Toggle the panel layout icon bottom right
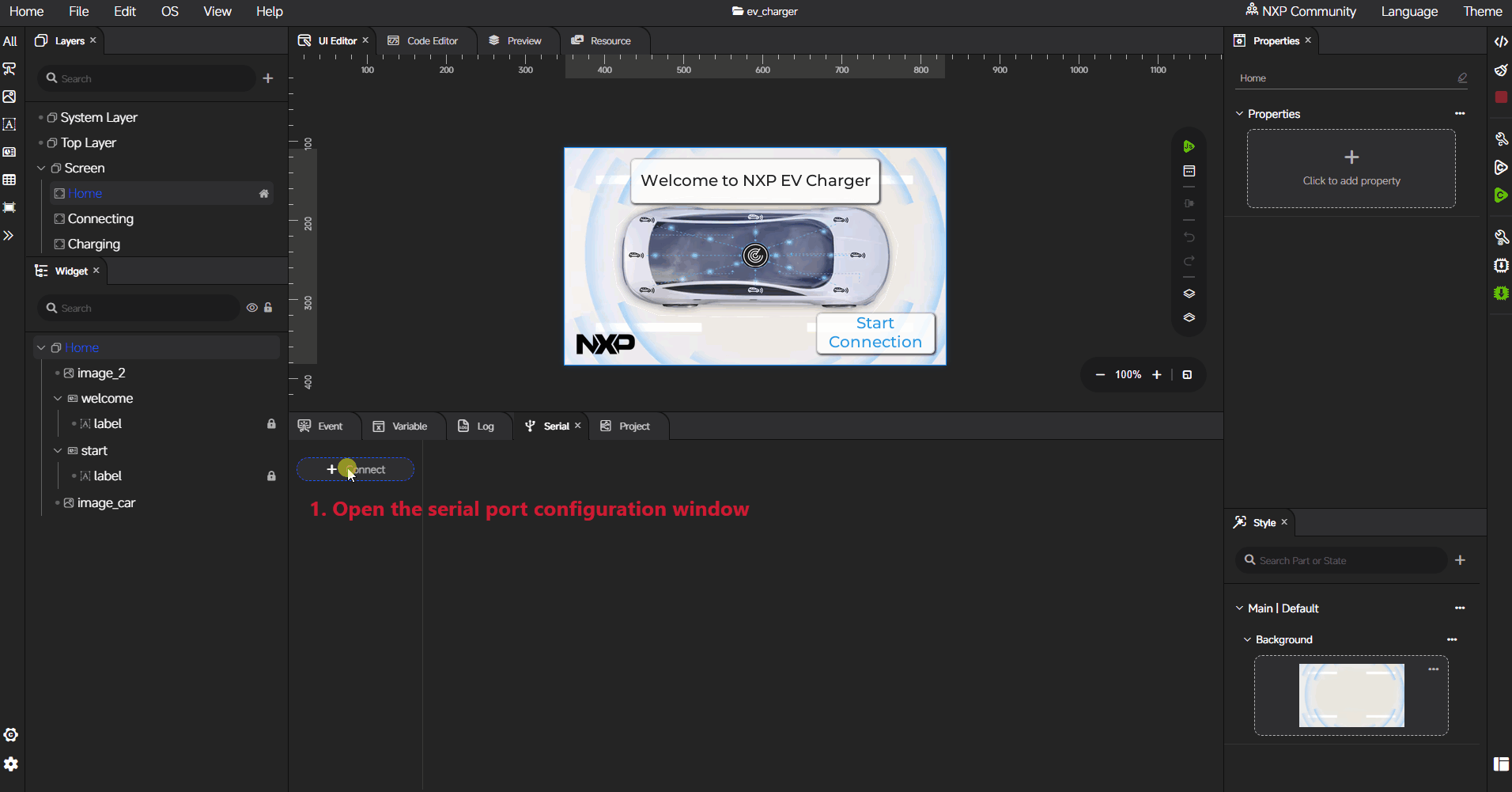Viewport: 1512px width, 792px height. pyautogui.click(x=1501, y=764)
